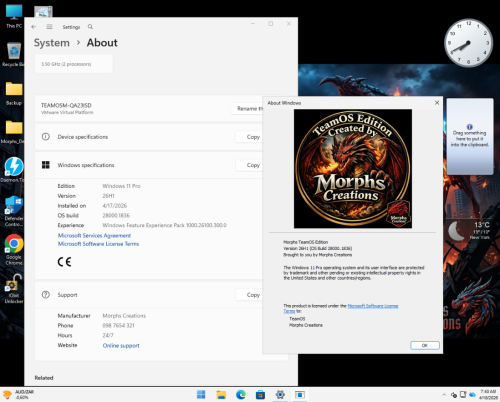
Task: Open Microsoft Software License Terms in Settings
Action: (98, 244)
